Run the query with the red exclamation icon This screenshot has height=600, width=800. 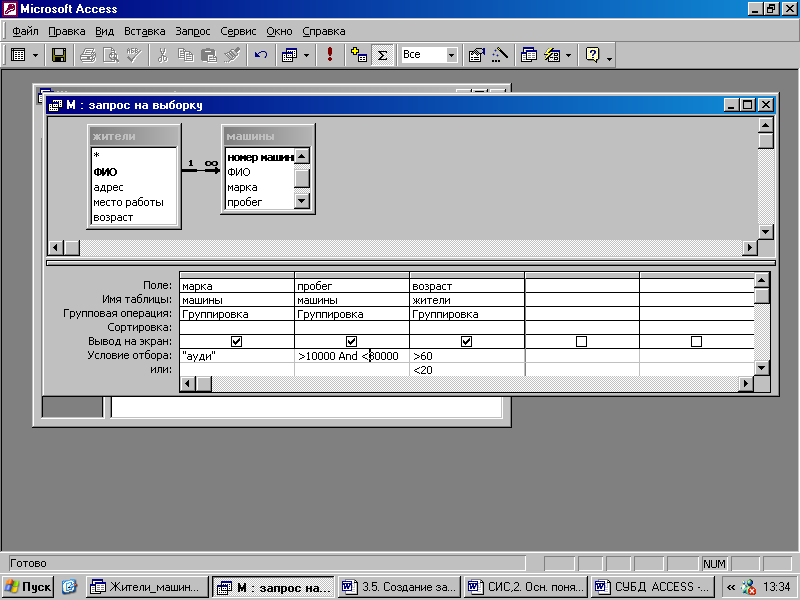(x=330, y=55)
